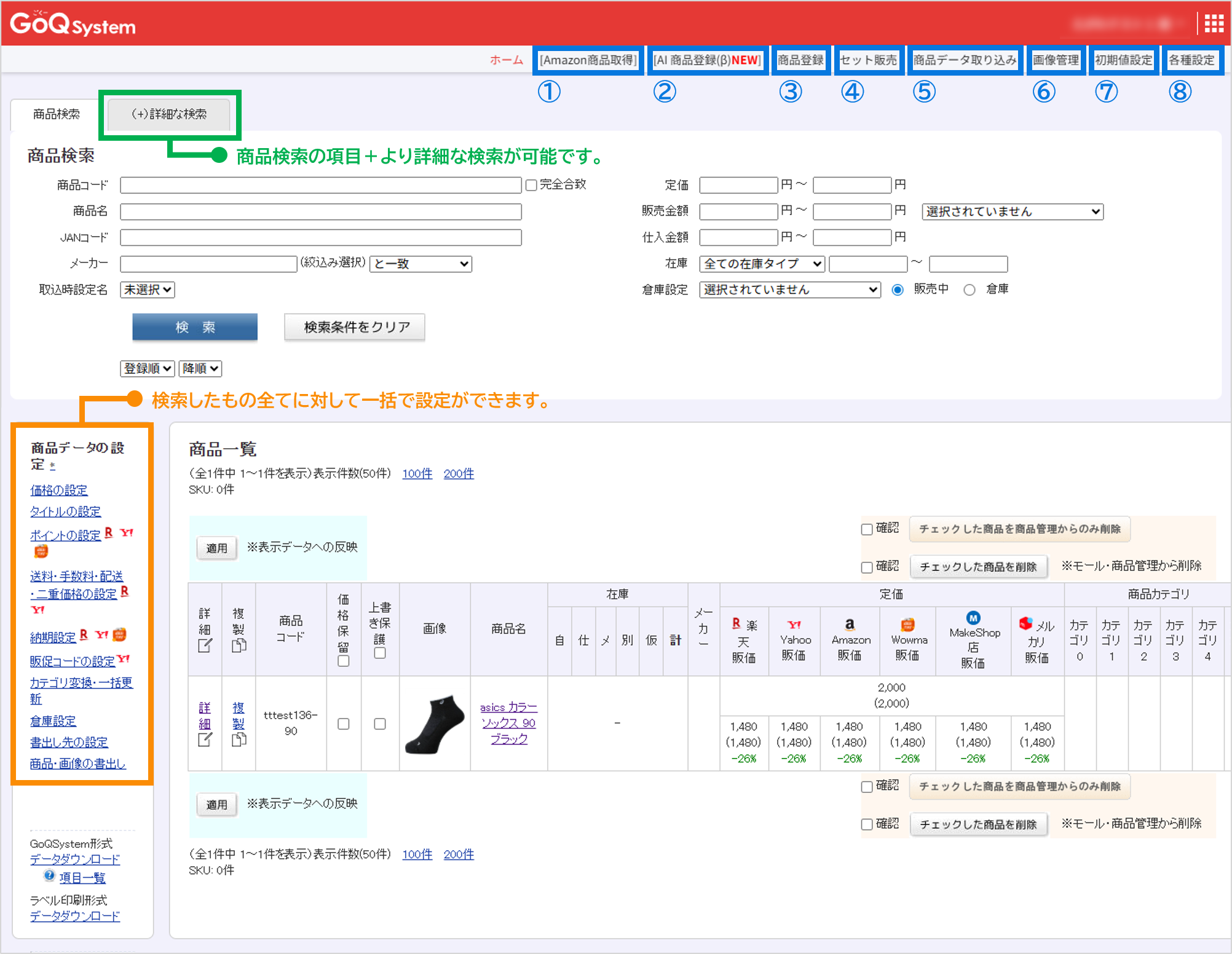Expand the 登録順 sort dropdown

148,368
